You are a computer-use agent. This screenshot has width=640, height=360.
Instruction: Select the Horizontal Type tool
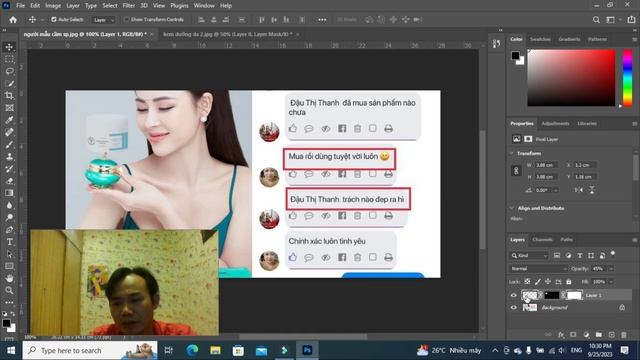(x=9, y=242)
